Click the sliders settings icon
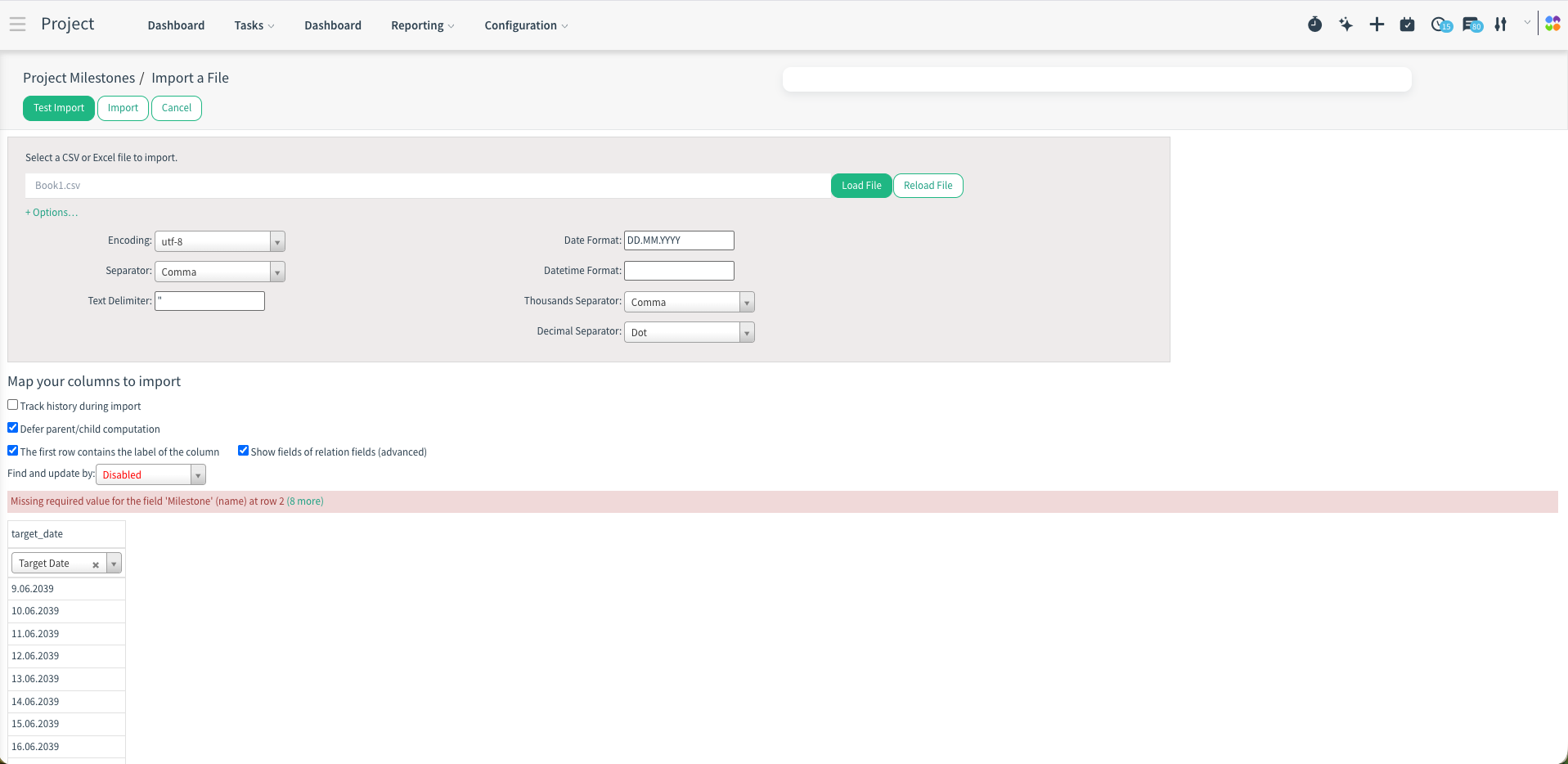Screen dimensions: 1568x764 (x=1500, y=25)
